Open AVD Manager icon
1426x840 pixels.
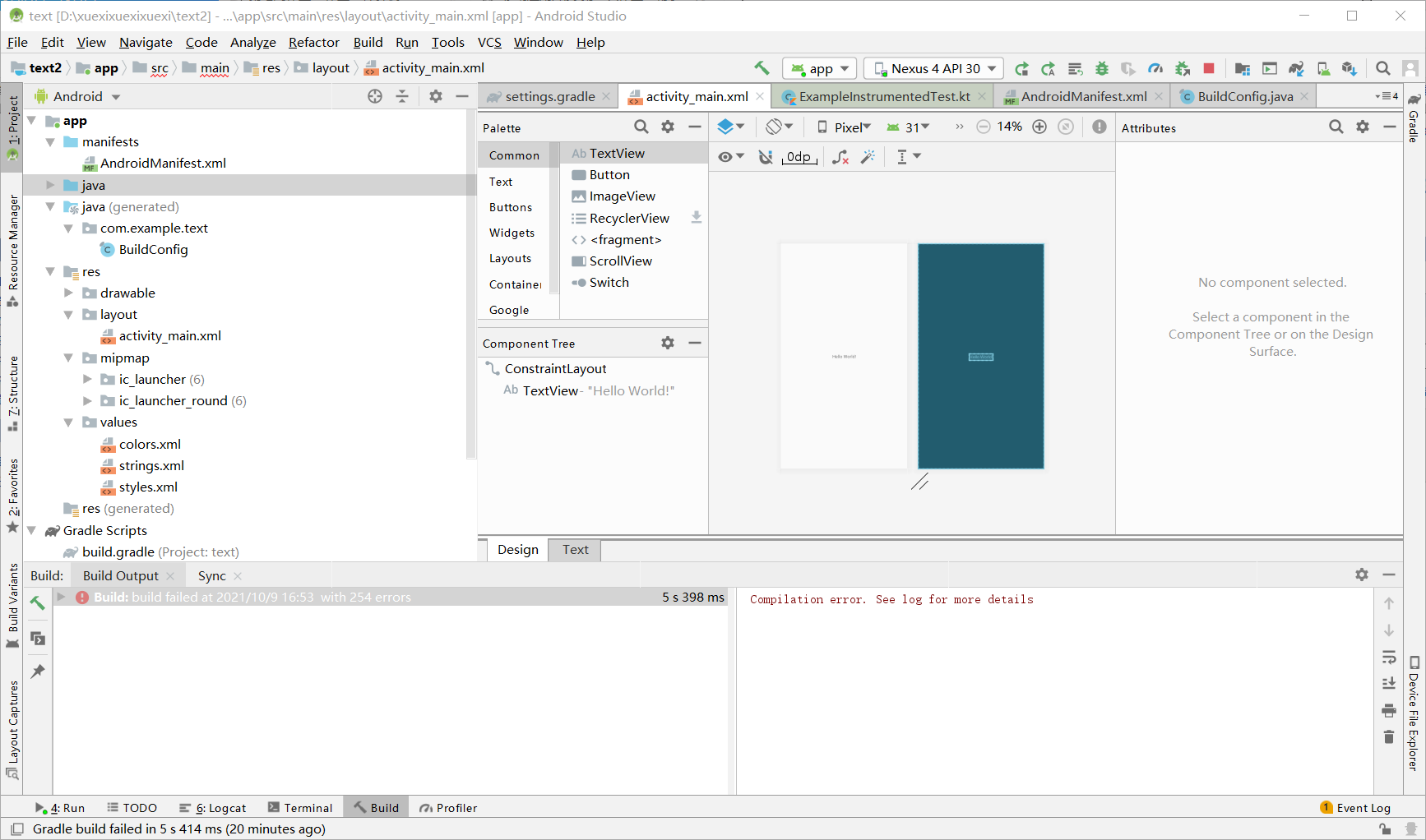(1323, 69)
